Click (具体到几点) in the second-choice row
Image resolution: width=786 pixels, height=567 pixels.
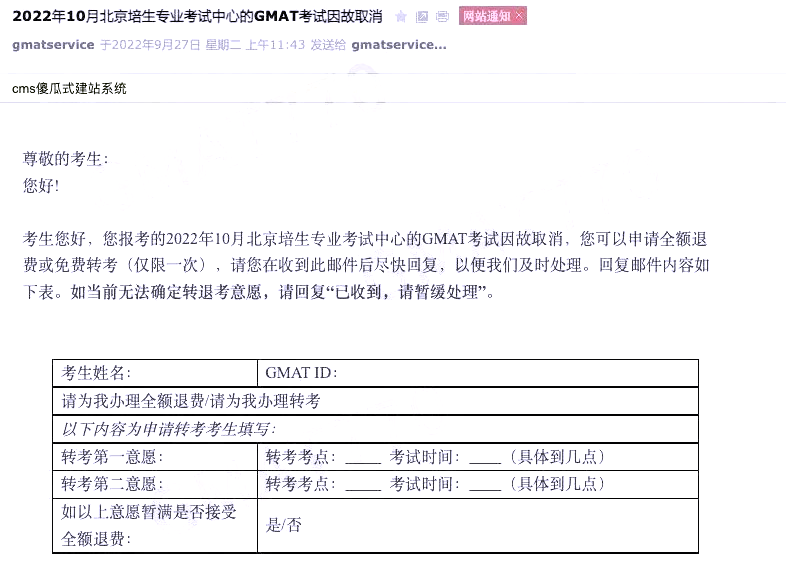point(557,484)
